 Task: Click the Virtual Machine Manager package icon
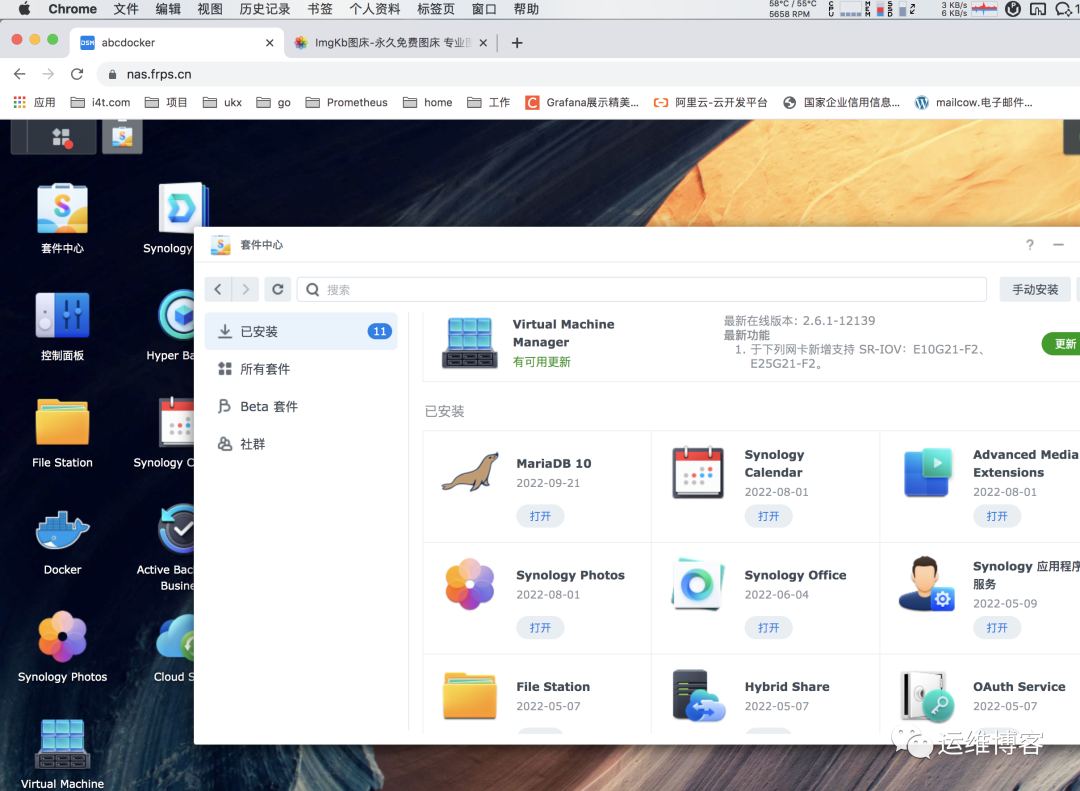point(470,342)
